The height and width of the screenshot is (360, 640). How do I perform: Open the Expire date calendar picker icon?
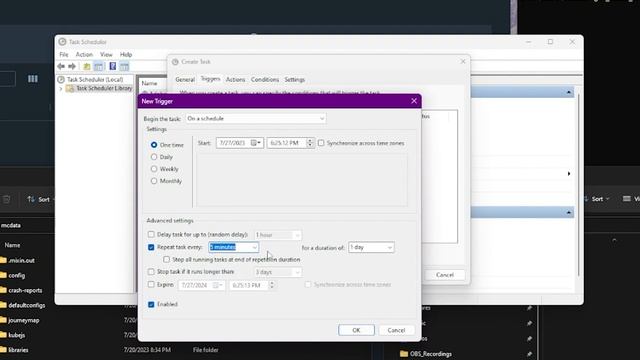[x=218, y=285]
